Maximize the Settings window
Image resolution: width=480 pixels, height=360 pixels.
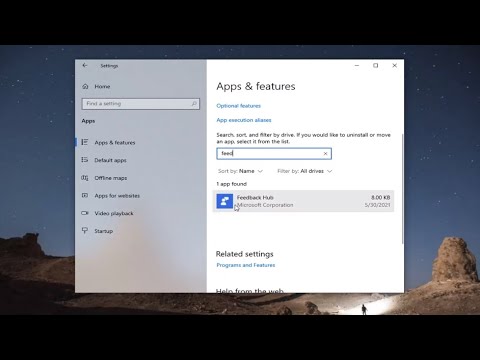tap(376, 66)
